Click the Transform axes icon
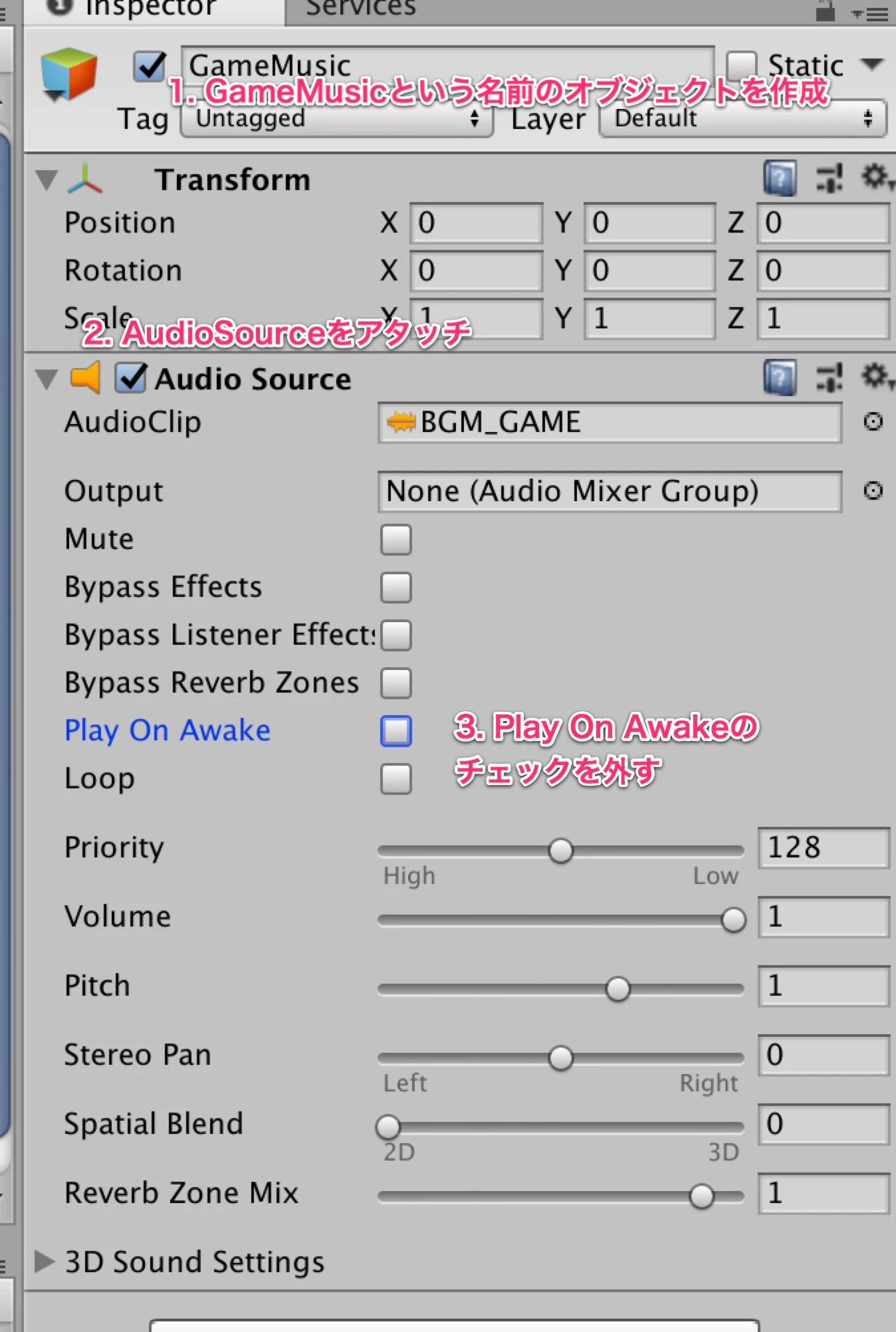Viewport: 896px width, 1332px height. click(x=85, y=179)
